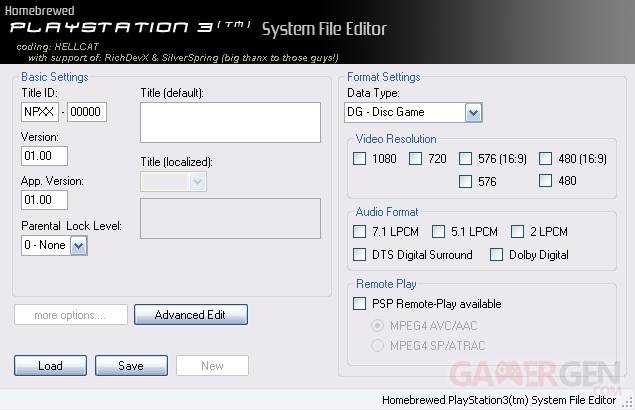
Task: Check the 576 (16:9) resolution box
Action: (465, 158)
